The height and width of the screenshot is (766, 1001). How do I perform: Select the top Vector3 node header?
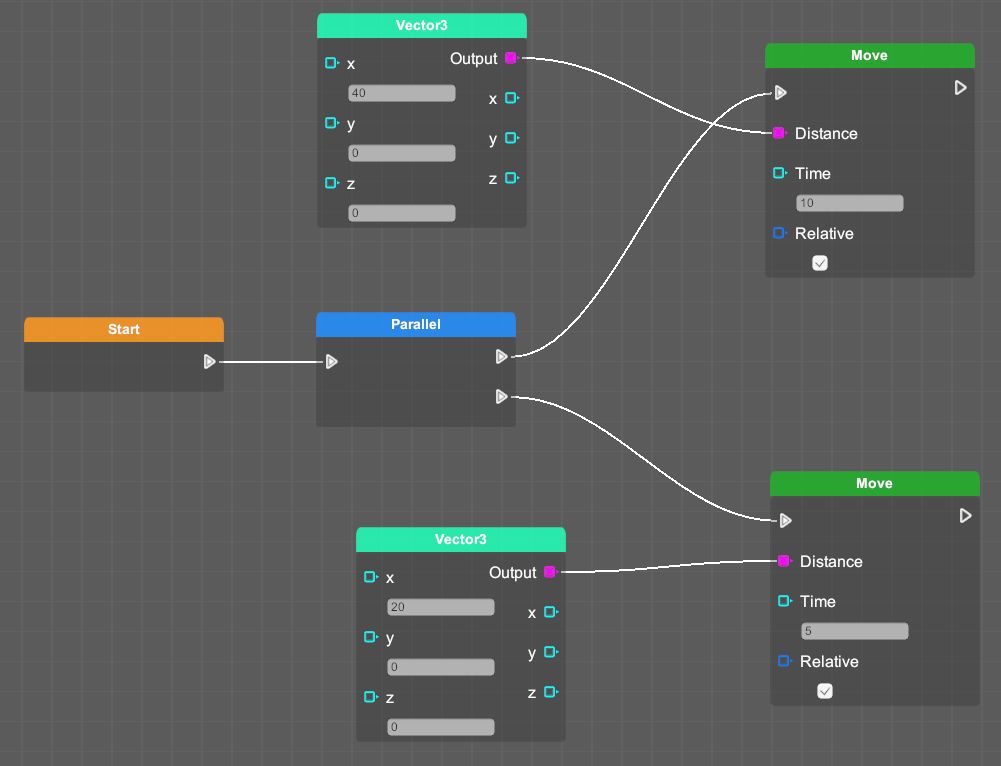click(x=422, y=25)
